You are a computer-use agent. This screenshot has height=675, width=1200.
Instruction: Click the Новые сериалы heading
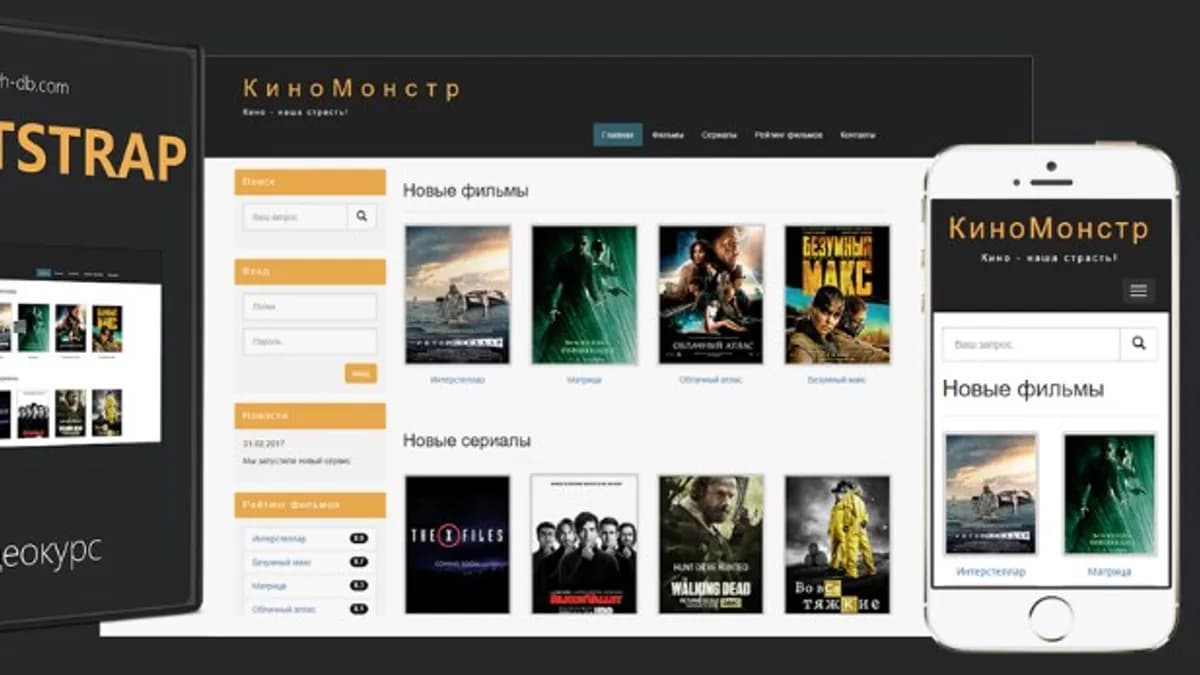467,440
